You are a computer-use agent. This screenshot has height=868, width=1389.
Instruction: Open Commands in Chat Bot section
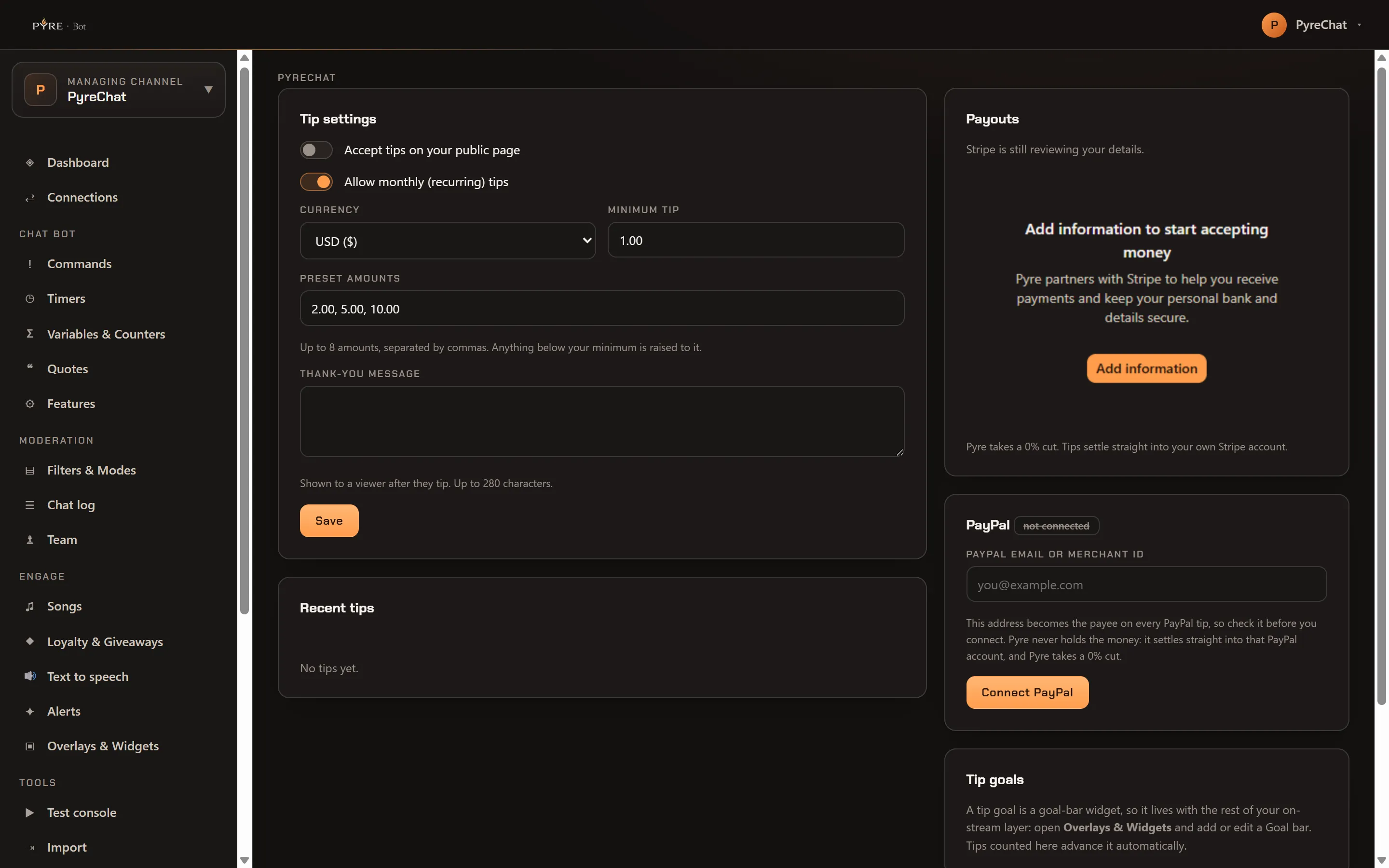(79, 264)
